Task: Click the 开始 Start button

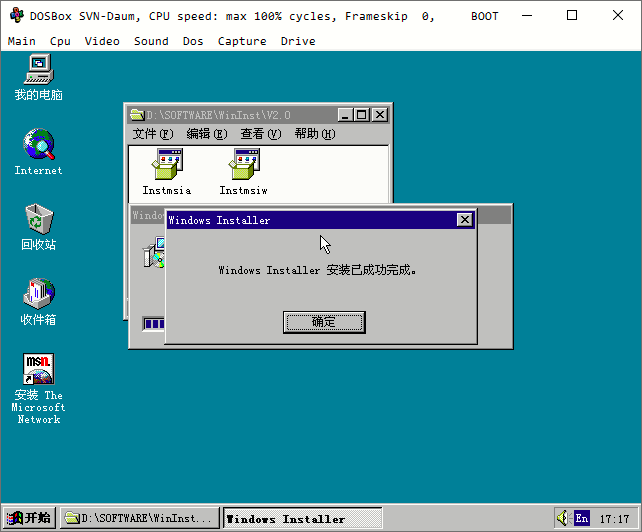Action: (x=29, y=518)
